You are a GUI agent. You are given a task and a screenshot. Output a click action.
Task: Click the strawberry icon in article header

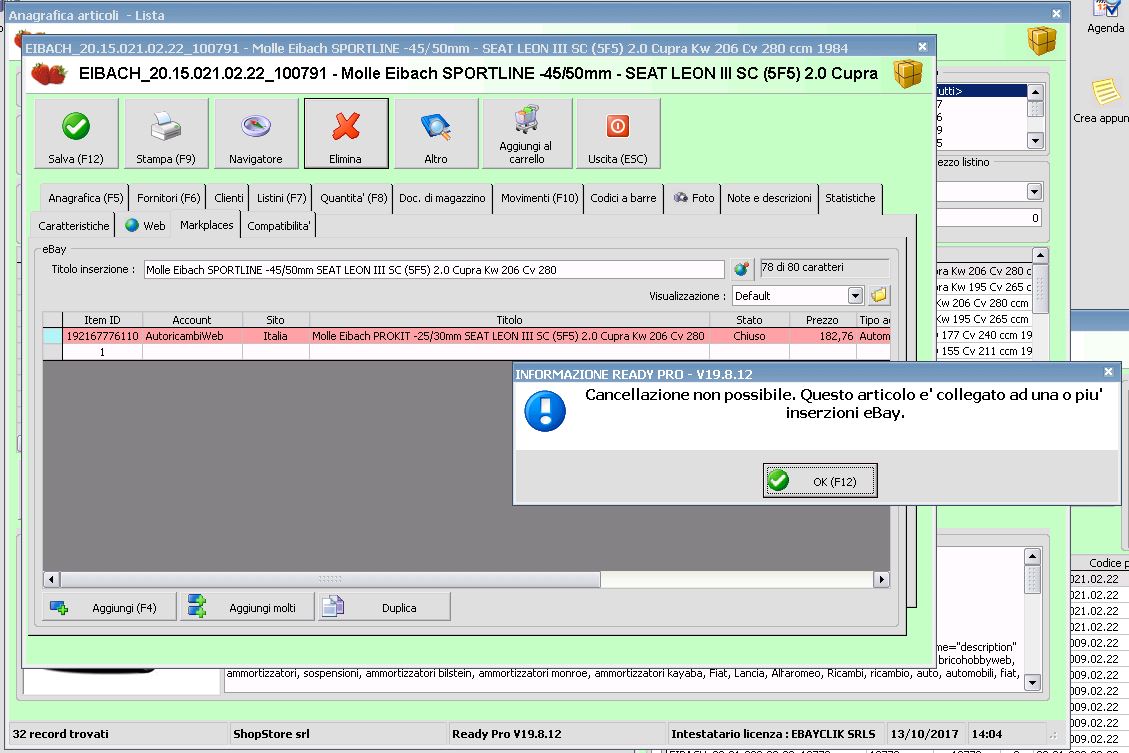click(x=48, y=73)
